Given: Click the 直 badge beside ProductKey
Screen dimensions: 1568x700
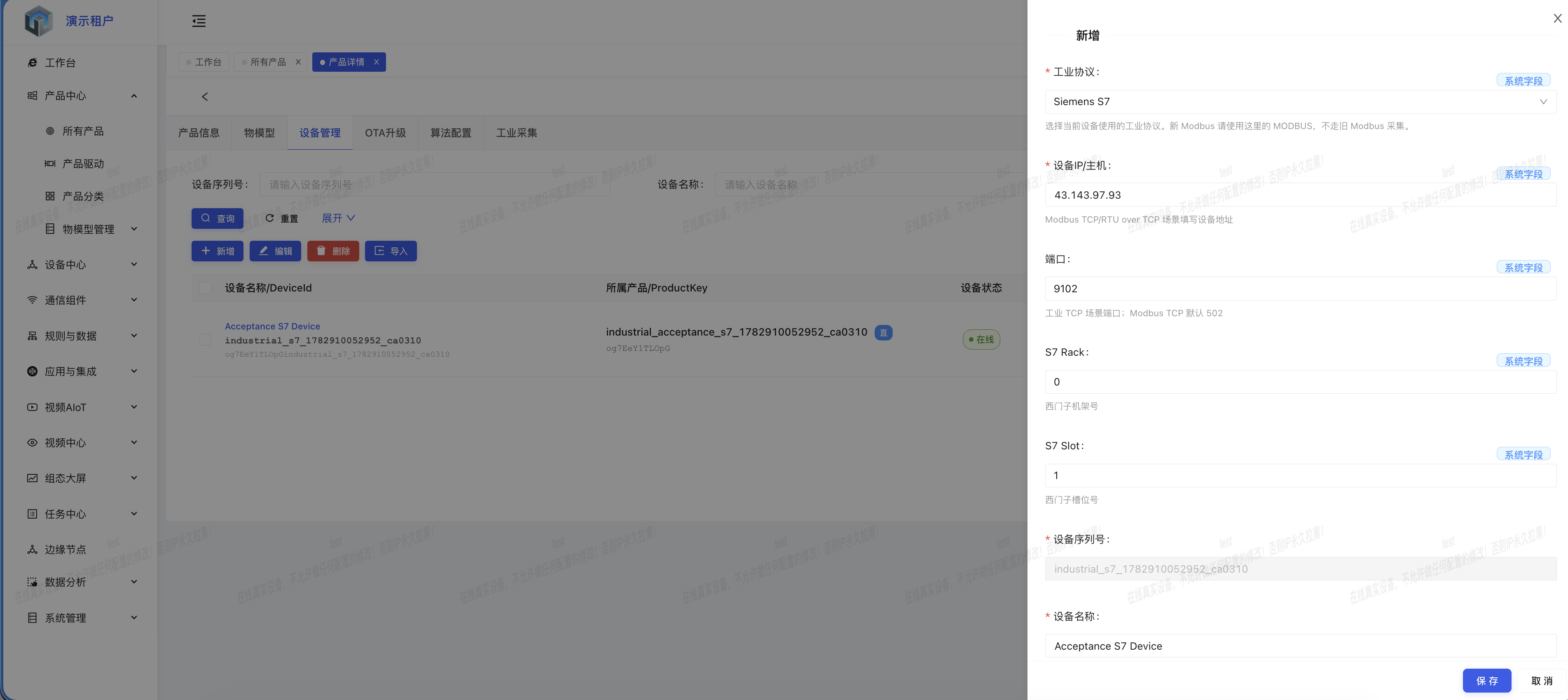Looking at the screenshot, I should tap(883, 333).
